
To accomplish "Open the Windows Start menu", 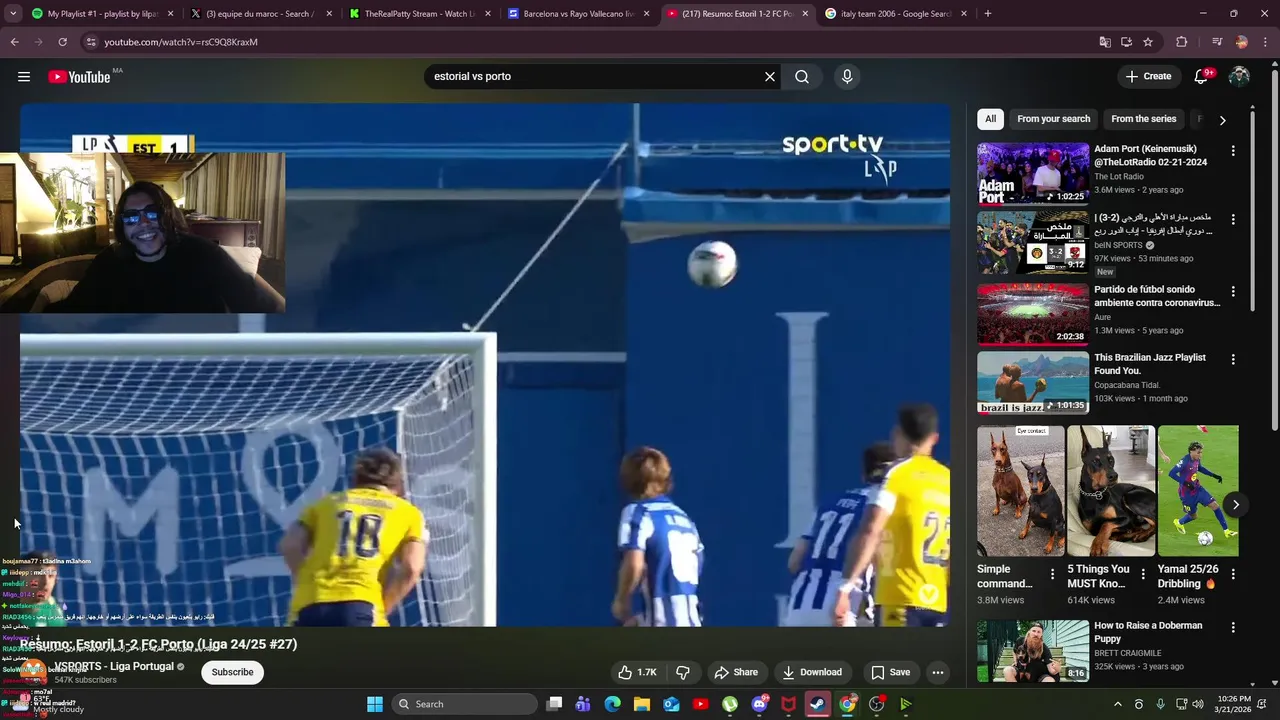I will point(375,704).
